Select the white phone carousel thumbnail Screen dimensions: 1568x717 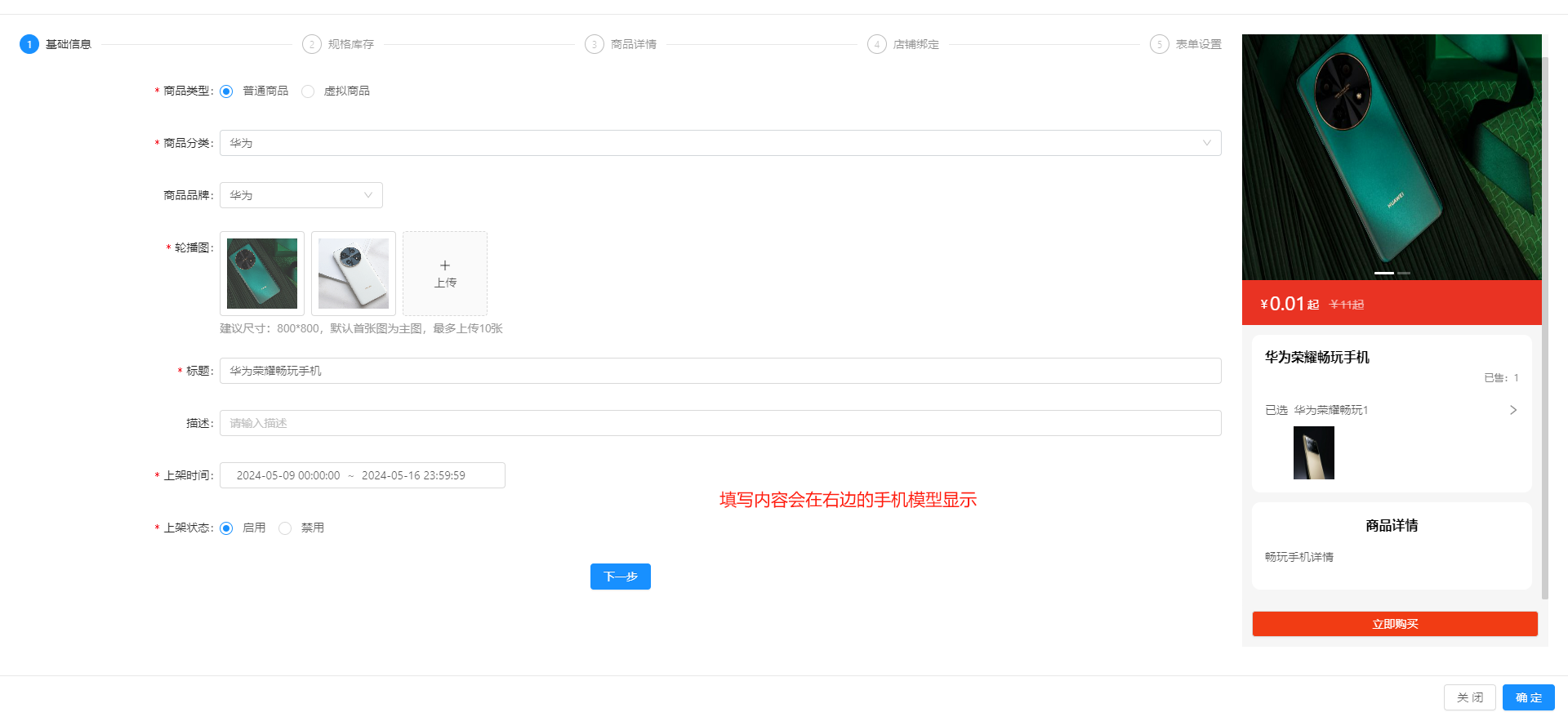click(354, 274)
